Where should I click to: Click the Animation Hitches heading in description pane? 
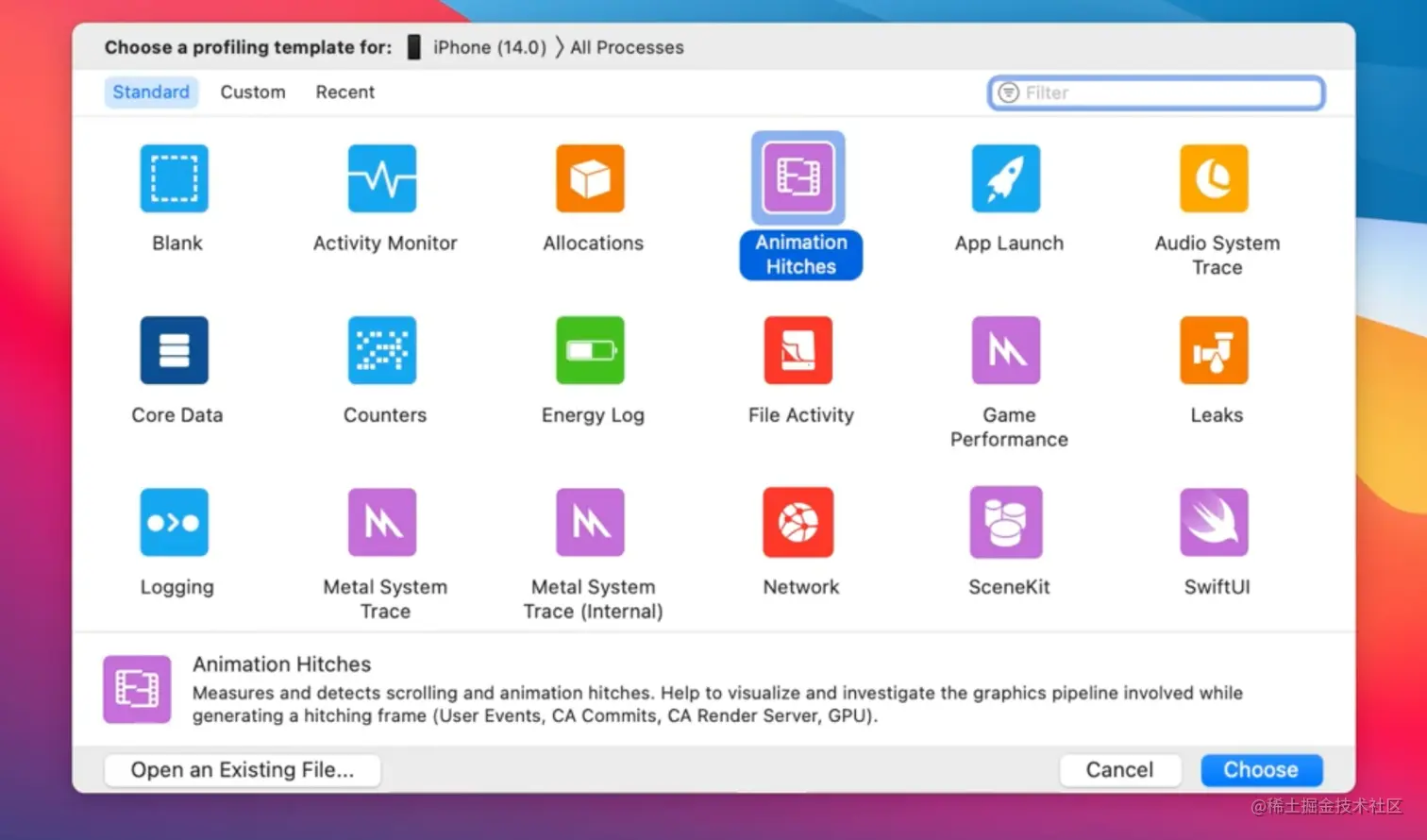[282, 664]
